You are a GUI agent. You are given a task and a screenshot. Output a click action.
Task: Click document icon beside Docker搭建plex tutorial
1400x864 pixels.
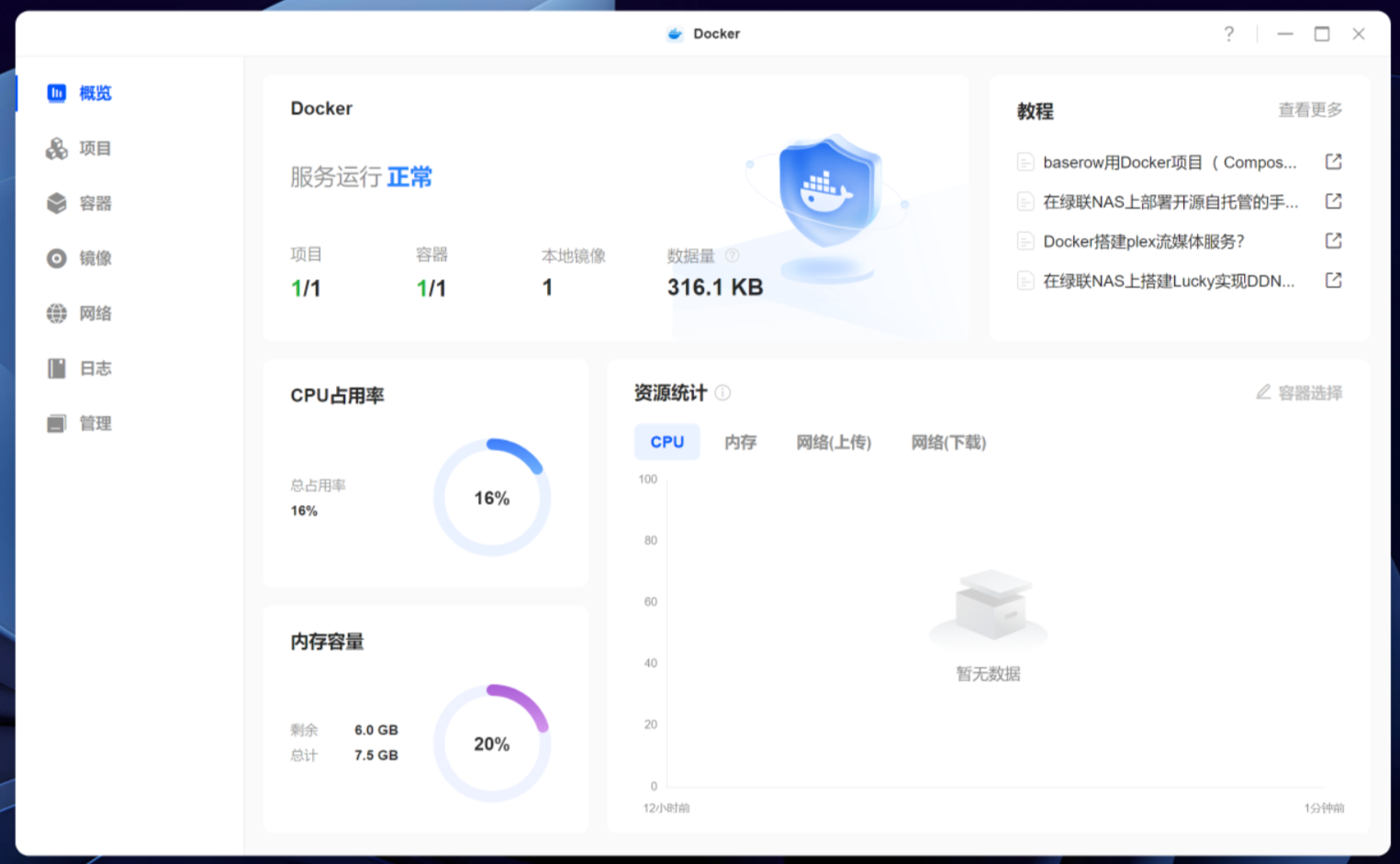tap(1025, 241)
